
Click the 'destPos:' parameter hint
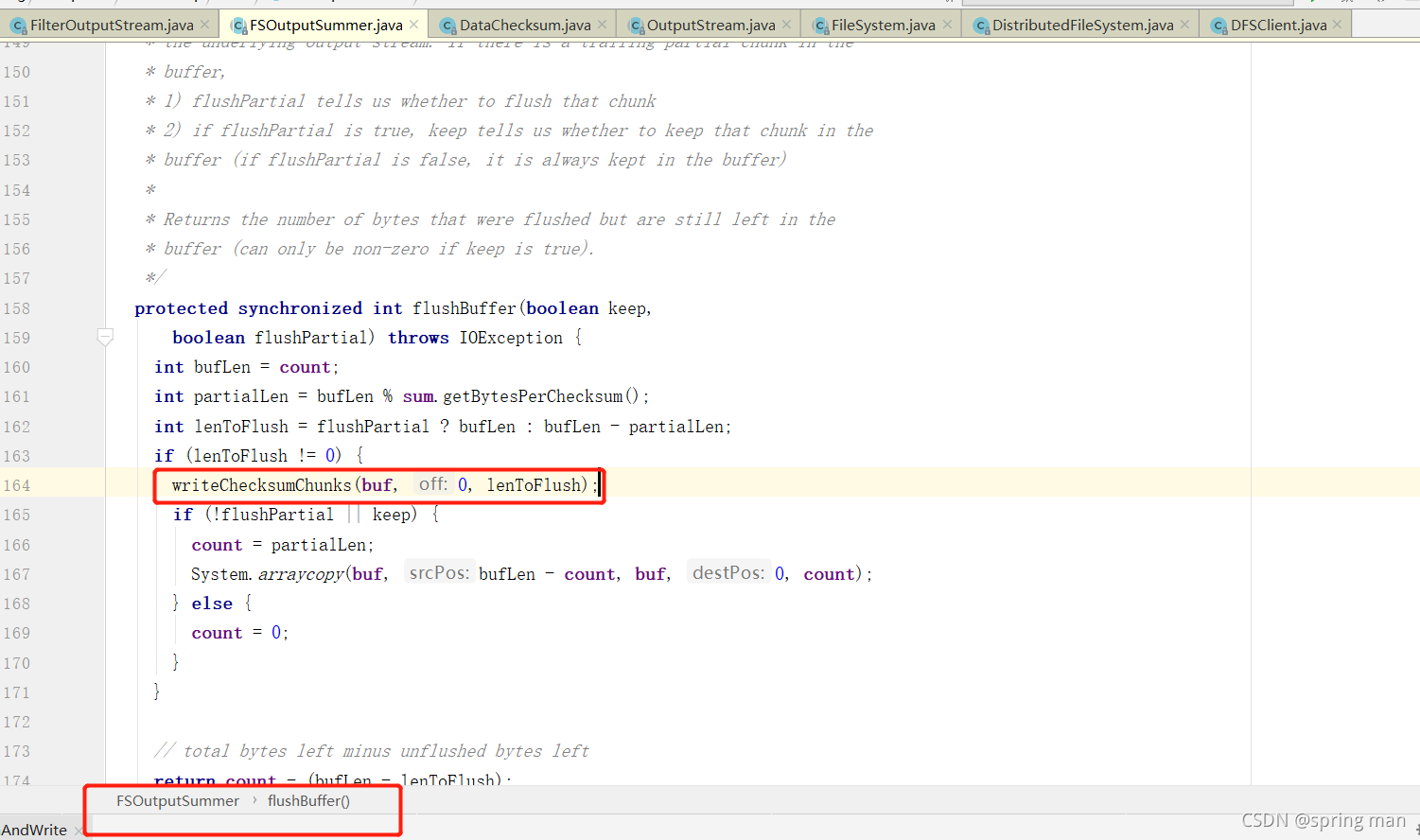(x=728, y=572)
